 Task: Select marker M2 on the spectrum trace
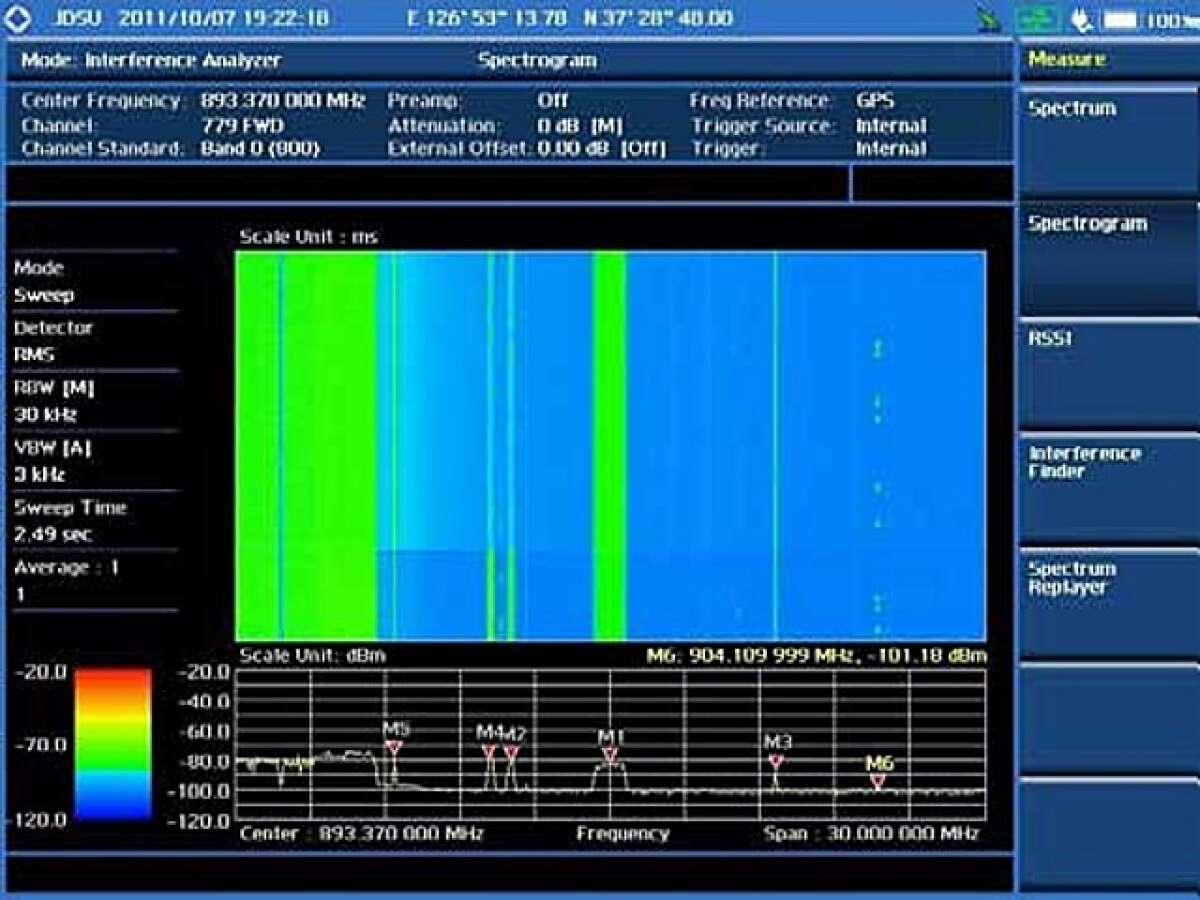pos(511,752)
